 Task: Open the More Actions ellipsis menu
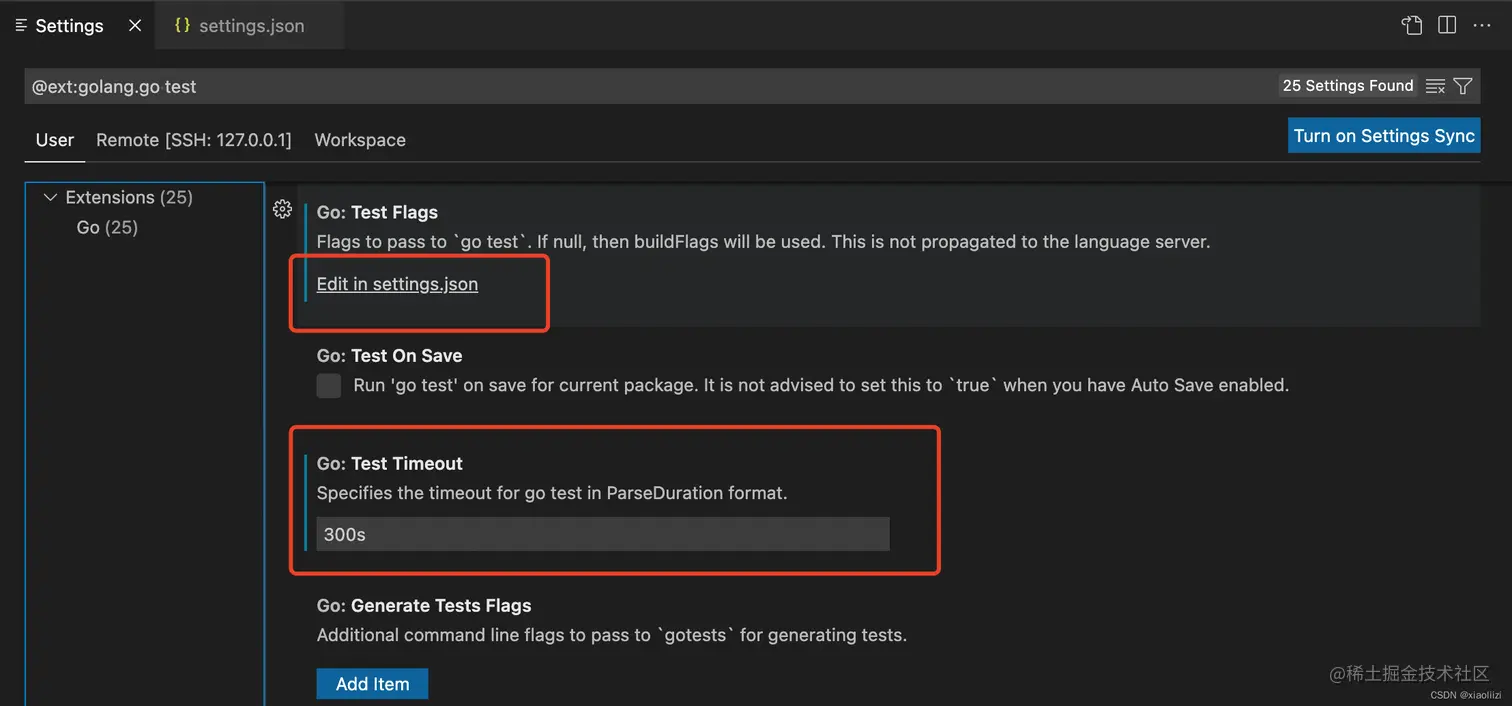point(1483,26)
